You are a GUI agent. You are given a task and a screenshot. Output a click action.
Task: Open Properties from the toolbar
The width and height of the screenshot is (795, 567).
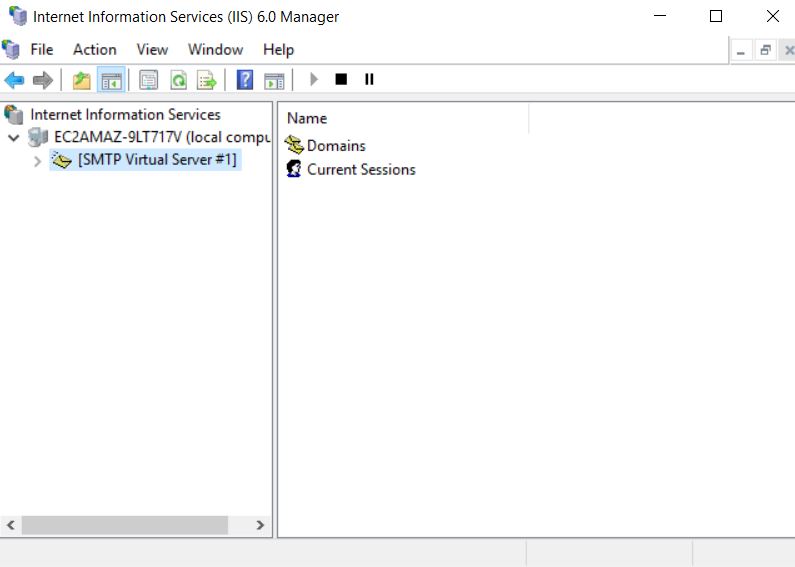click(x=149, y=80)
